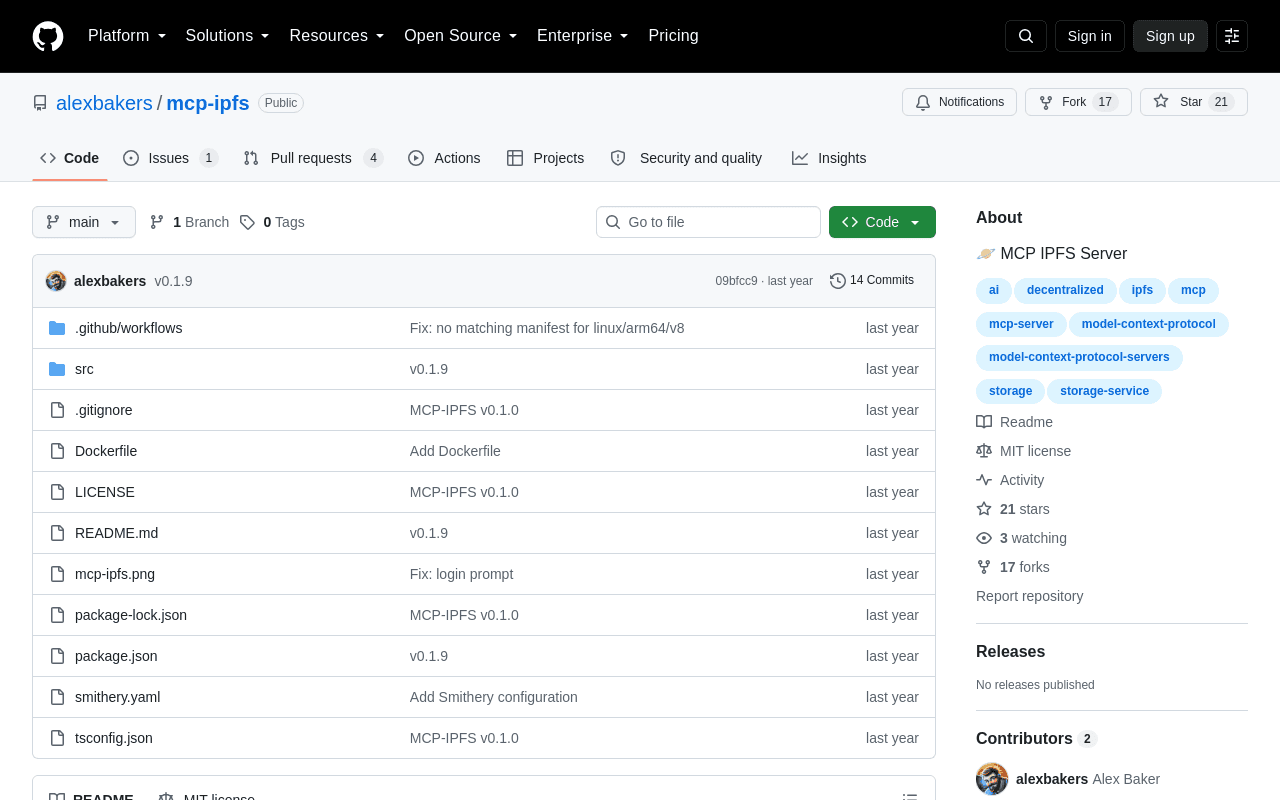This screenshot has width=1280, height=800.
Task: Click the Sign up button
Action: [1170, 36]
